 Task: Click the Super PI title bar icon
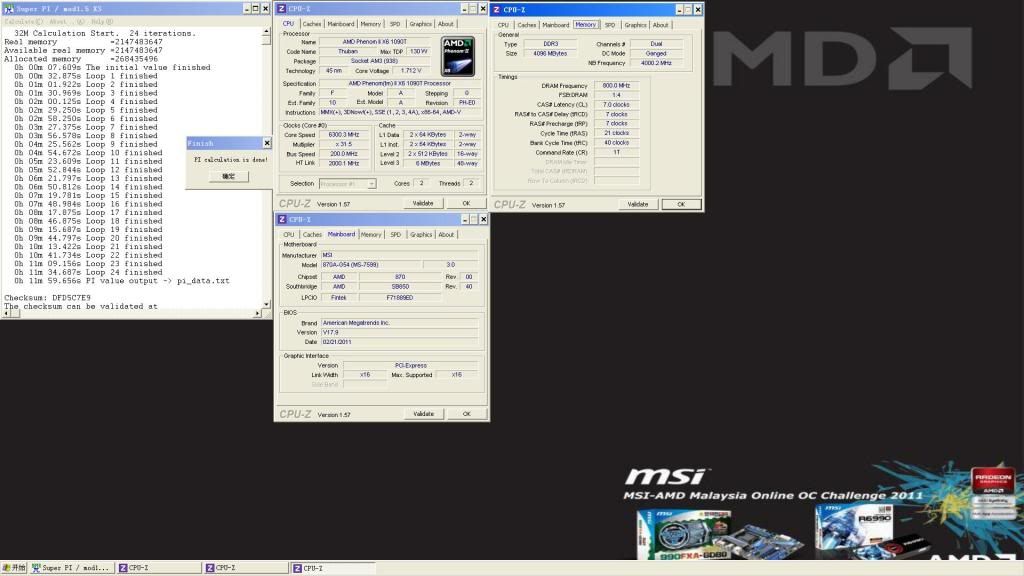[x=8, y=9]
